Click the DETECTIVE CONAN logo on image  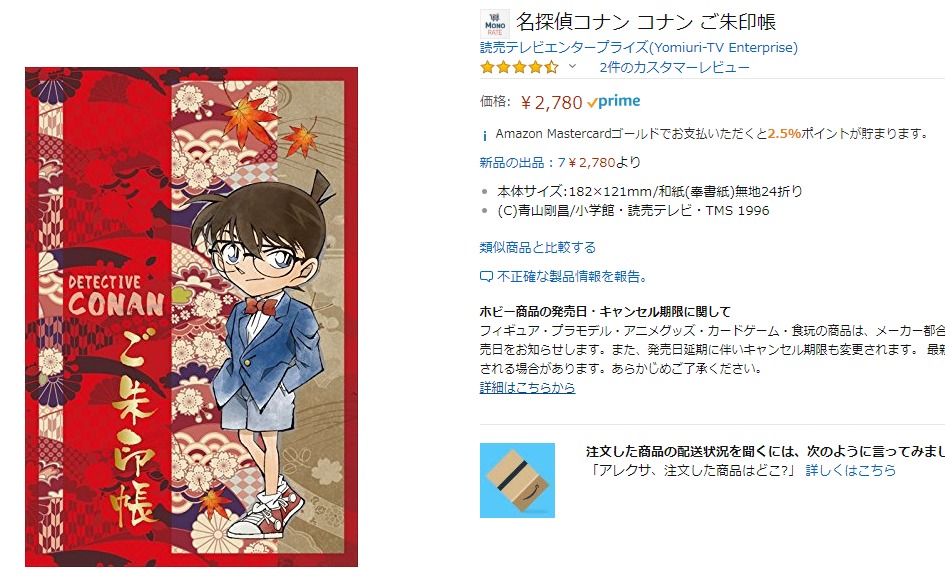[x=116, y=296]
